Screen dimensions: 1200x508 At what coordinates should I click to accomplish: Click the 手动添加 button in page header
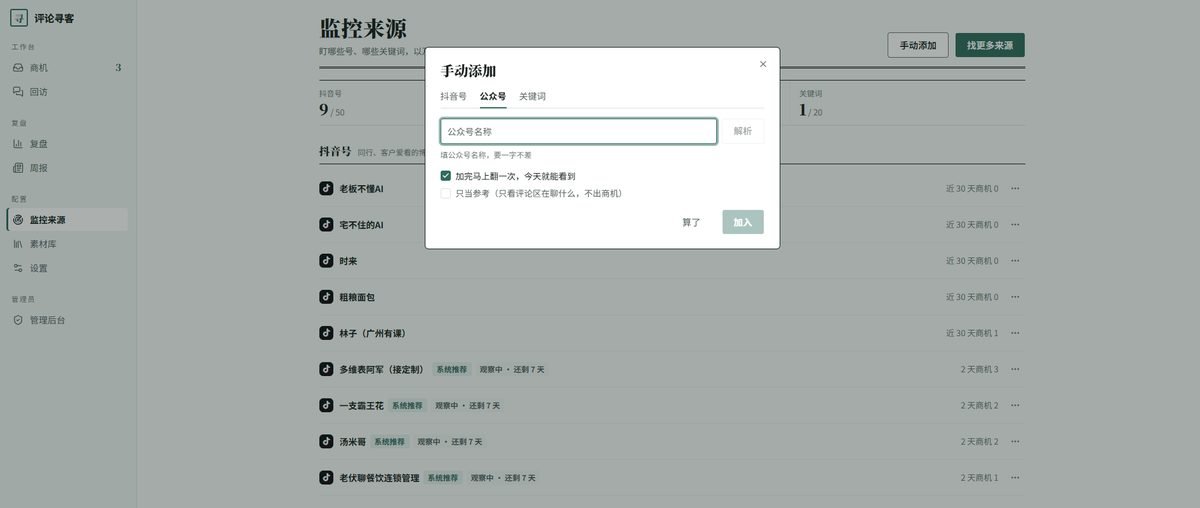[918, 45]
